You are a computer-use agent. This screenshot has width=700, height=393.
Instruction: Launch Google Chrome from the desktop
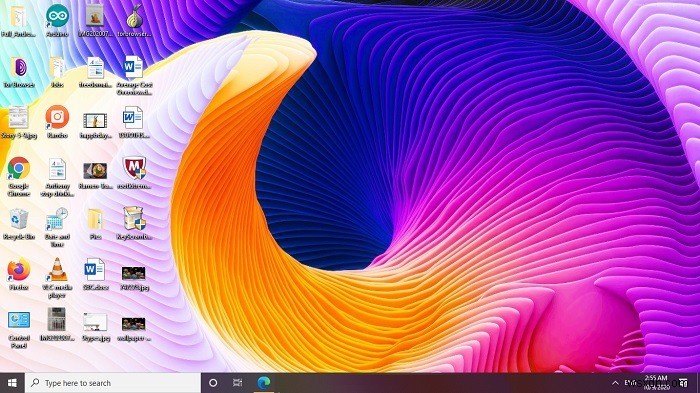[19, 169]
